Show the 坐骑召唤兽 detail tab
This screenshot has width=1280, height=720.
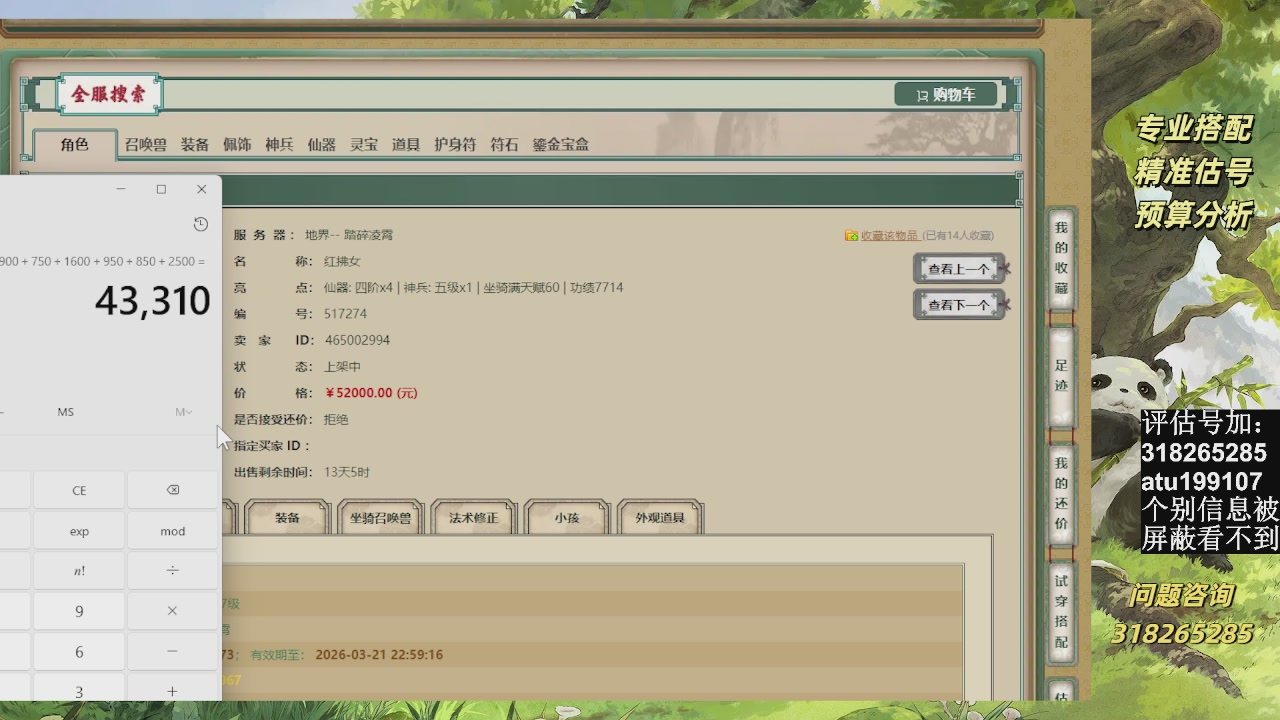pyautogui.click(x=380, y=518)
